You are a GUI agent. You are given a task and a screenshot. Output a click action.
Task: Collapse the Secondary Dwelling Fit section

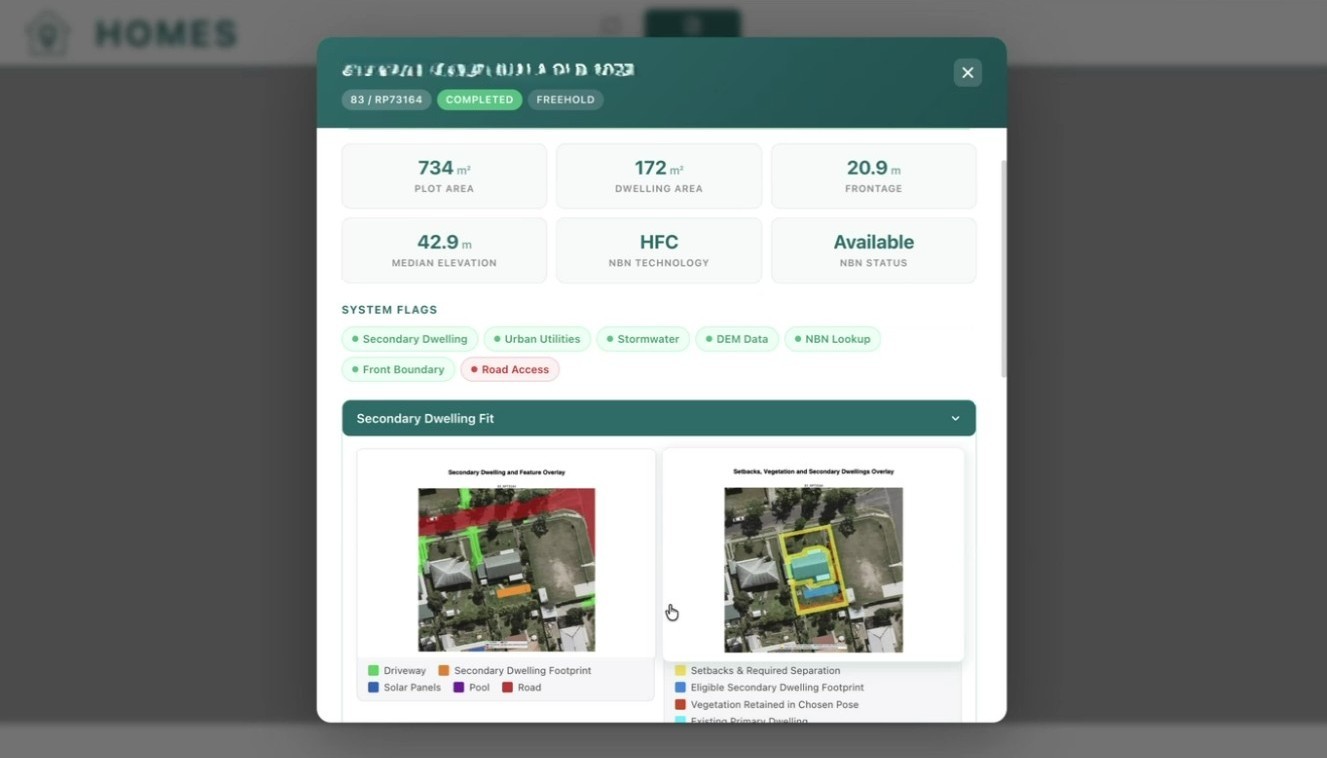(x=955, y=419)
